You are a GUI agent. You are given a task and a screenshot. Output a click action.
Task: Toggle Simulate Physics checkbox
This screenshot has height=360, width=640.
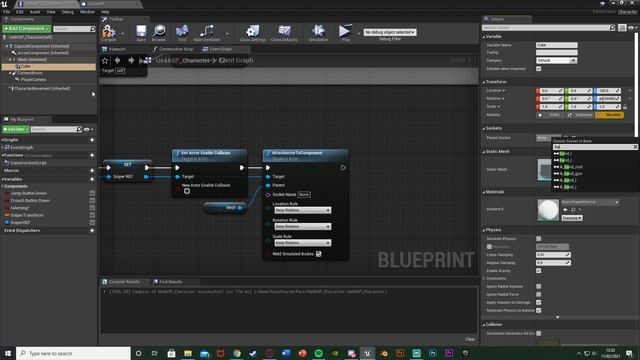pos(538,239)
